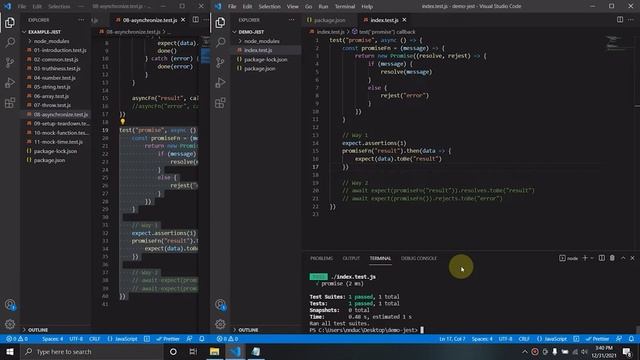
Task: Add a new terminal with plus icon
Action: 585,258
